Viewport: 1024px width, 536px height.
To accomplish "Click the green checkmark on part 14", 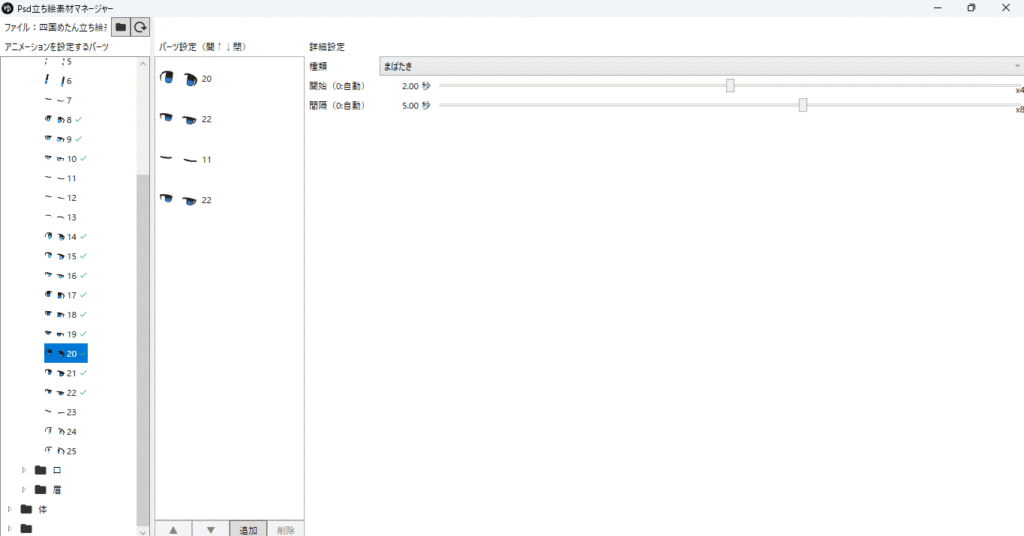I will 84,236.
